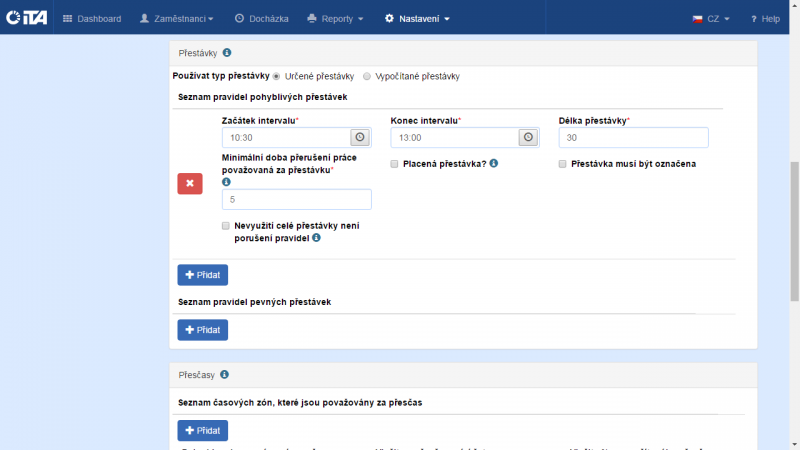Delete break rule with red X button
800x450 pixels.
(190, 183)
